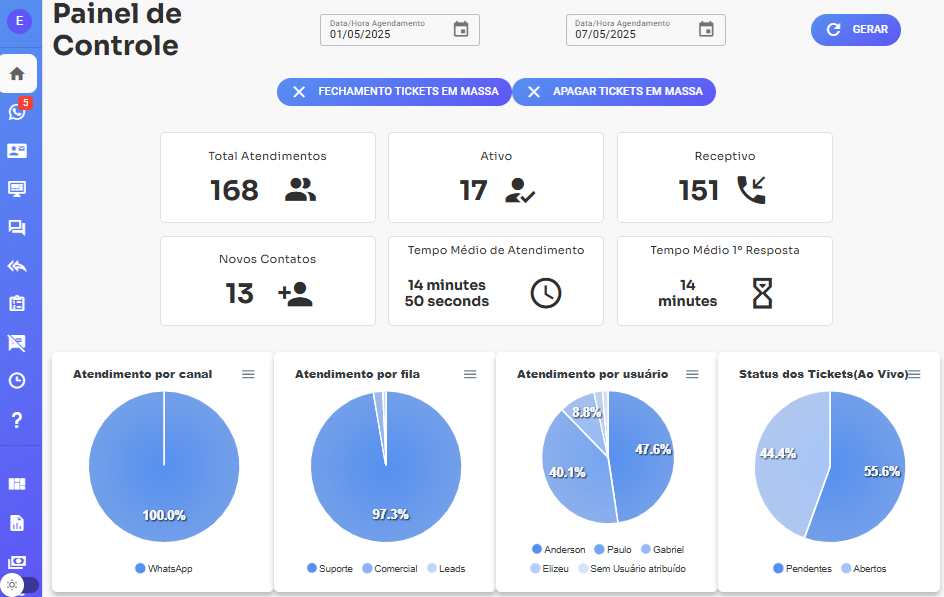Open the chat bubbles icon in the sidebar
The width and height of the screenshot is (944, 597).
coord(19,227)
